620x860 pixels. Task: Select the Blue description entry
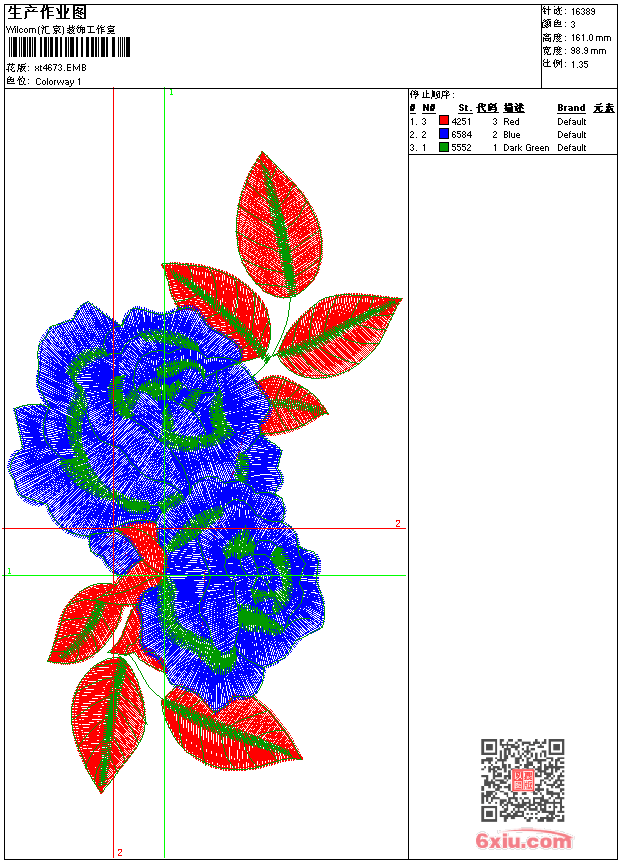point(511,134)
